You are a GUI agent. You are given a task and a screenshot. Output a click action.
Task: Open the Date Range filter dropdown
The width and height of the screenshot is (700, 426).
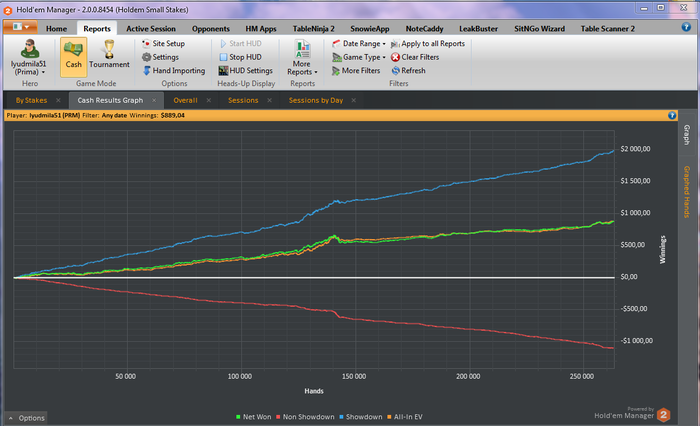click(358, 43)
